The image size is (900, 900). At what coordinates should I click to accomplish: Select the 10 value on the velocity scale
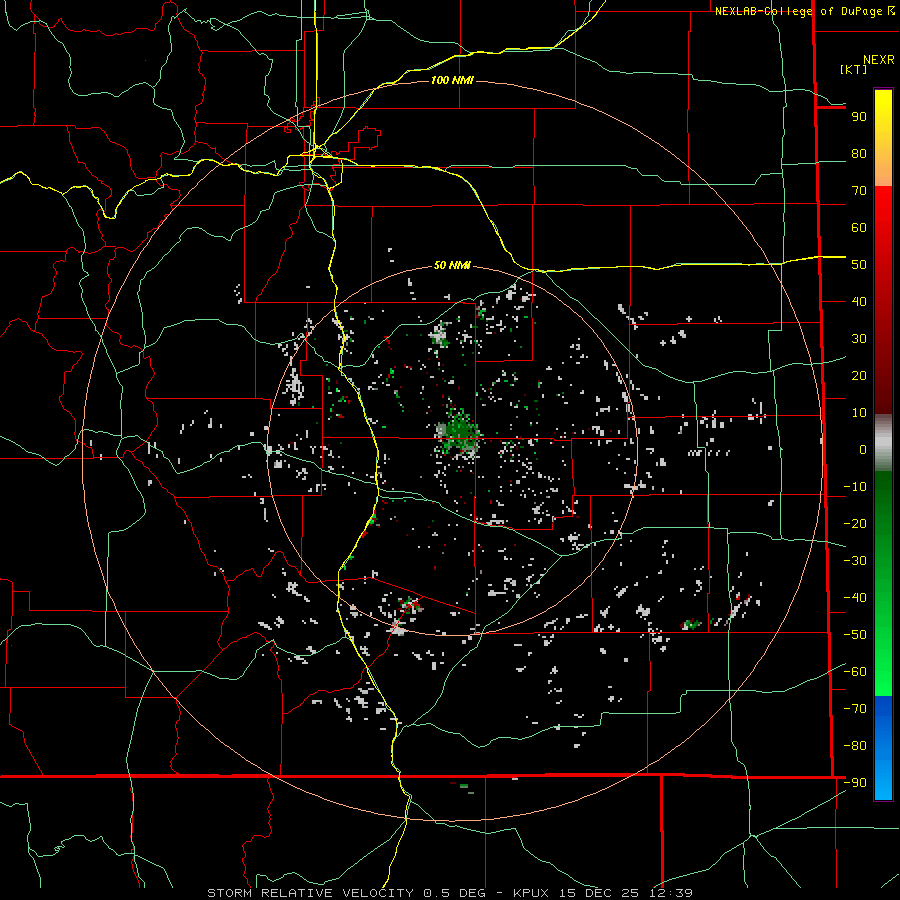click(859, 413)
